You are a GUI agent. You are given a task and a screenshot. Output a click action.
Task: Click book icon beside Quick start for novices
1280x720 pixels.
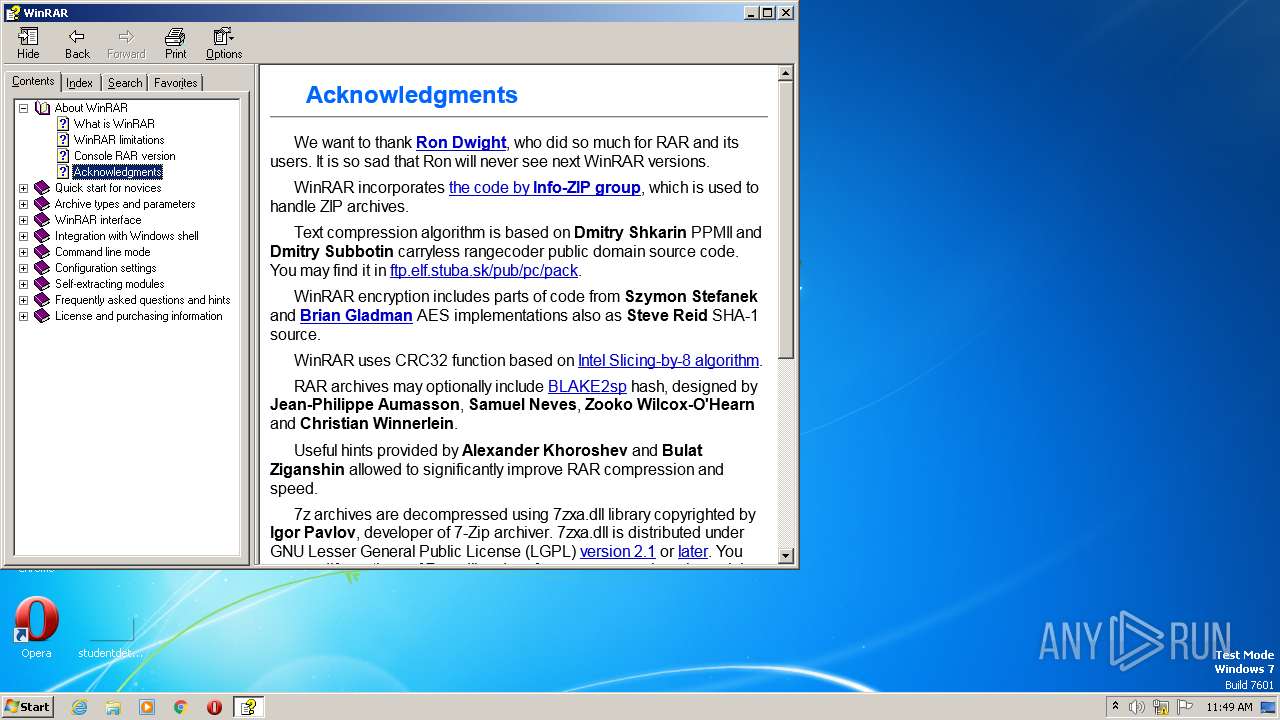click(42, 188)
